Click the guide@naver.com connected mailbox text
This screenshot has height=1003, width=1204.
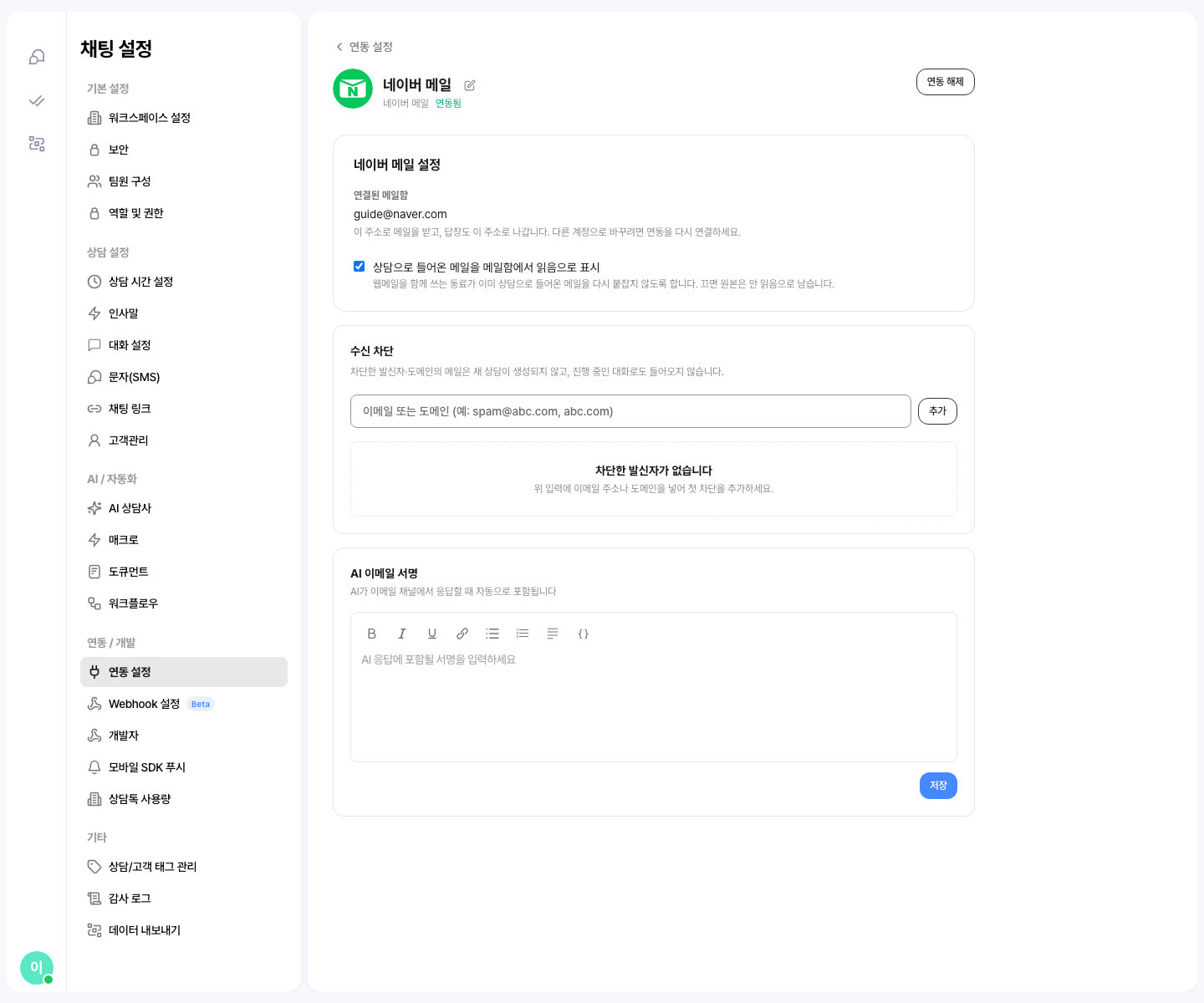click(400, 214)
